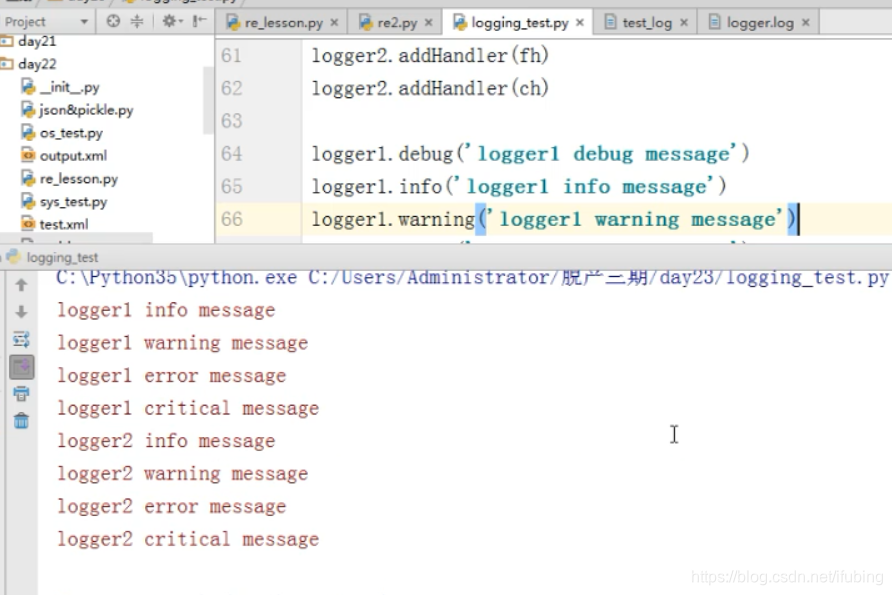Viewport: 892px width, 595px height.
Task: Click the folder icon of day22
Action: pyautogui.click(x=7, y=64)
